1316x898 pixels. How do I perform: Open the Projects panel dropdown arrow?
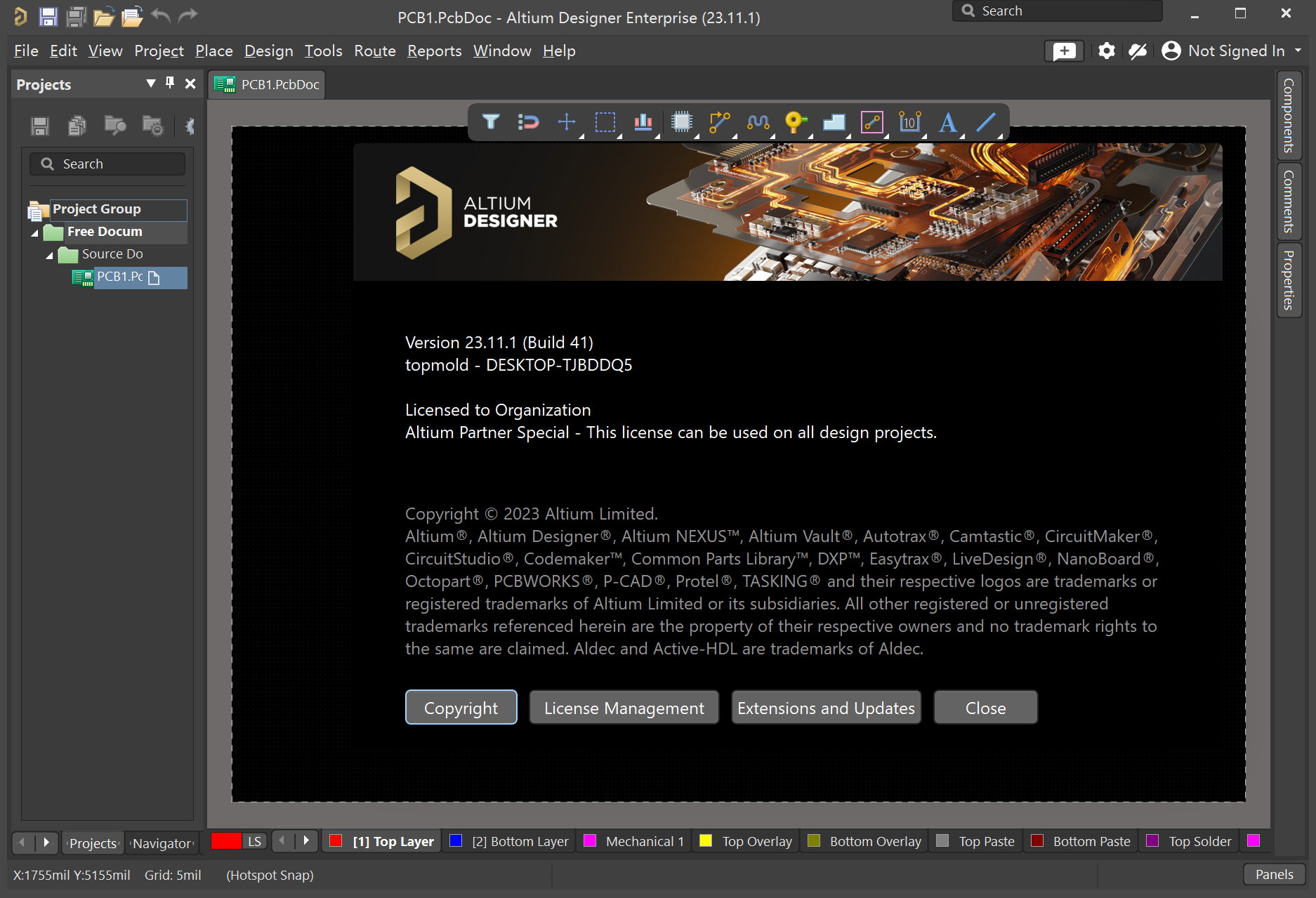pyautogui.click(x=150, y=84)
